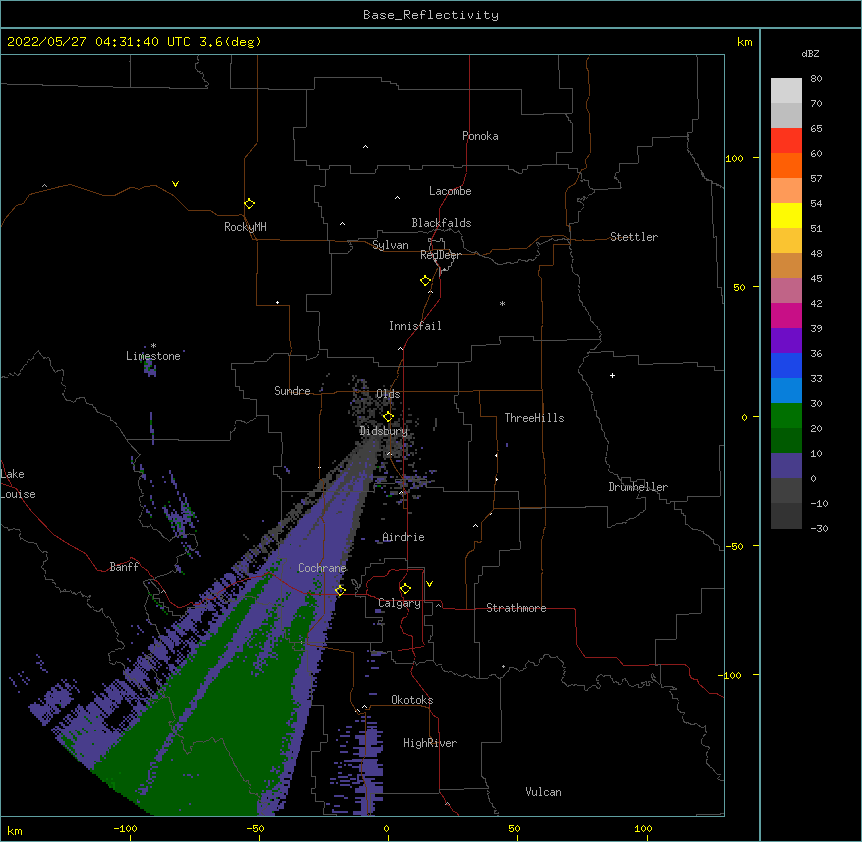
Task: Click the Strathmore label
Action: point(516,608)
